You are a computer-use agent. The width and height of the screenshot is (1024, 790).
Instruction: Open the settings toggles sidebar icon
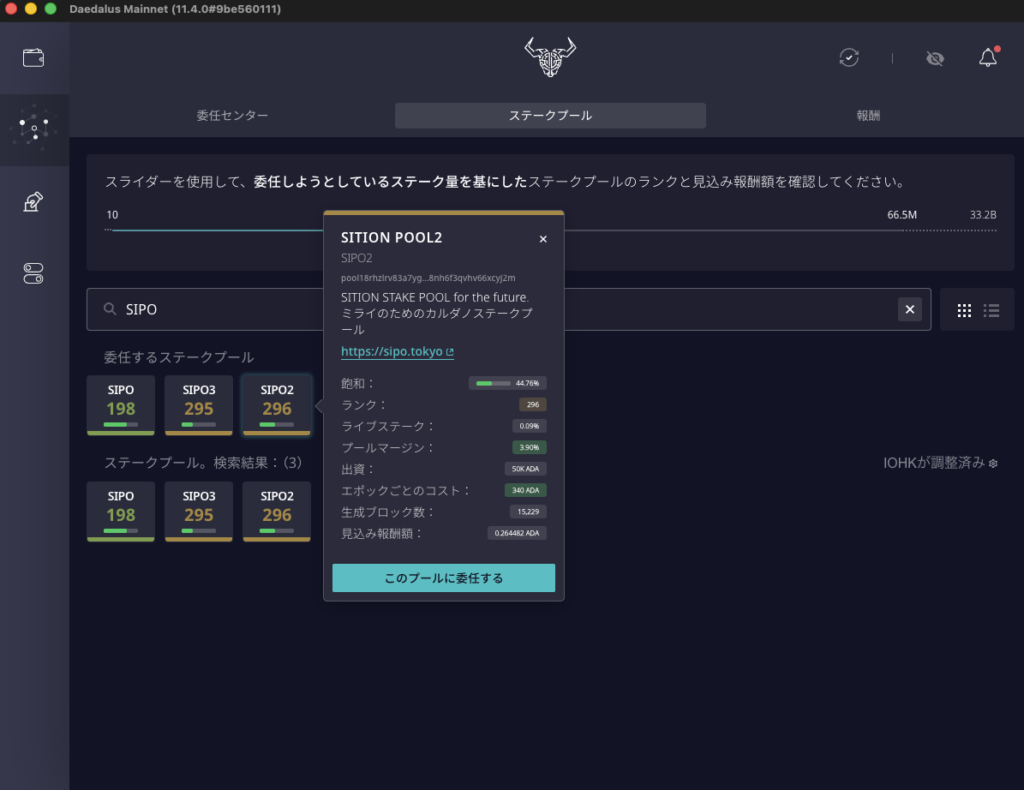tap(33, 274)
